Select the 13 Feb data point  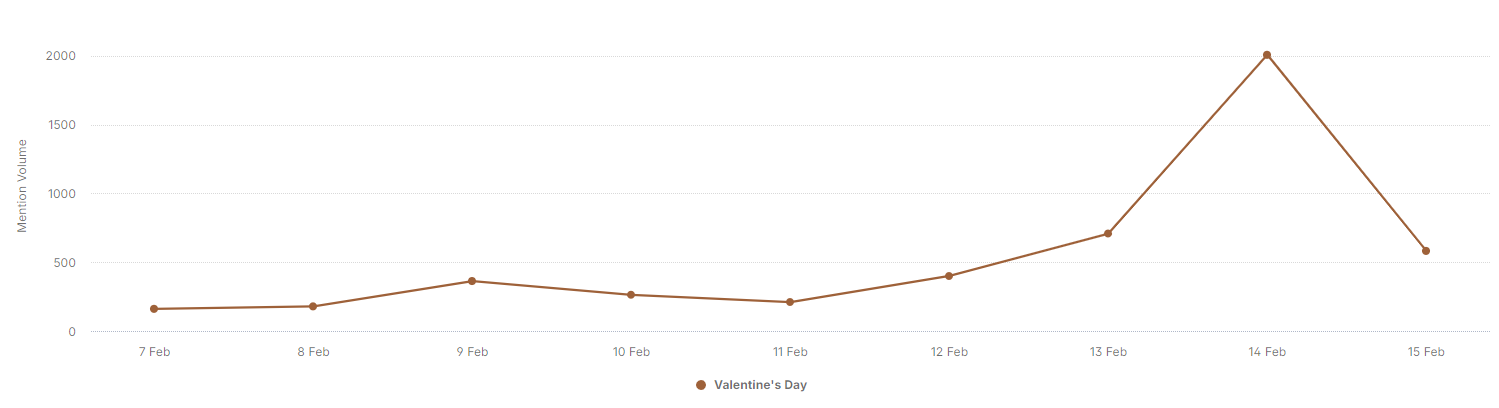pos(1108,234)
